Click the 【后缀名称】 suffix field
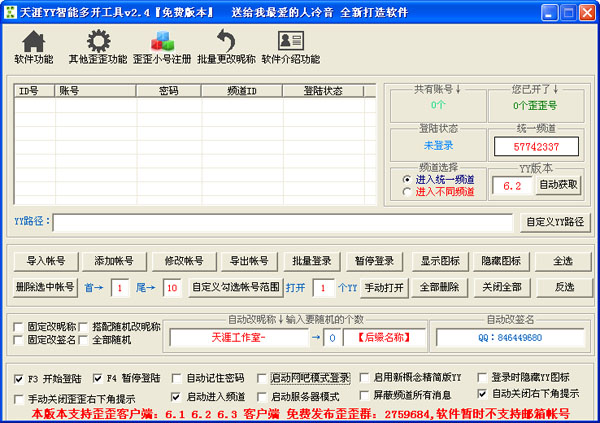 tap(384, 338)
